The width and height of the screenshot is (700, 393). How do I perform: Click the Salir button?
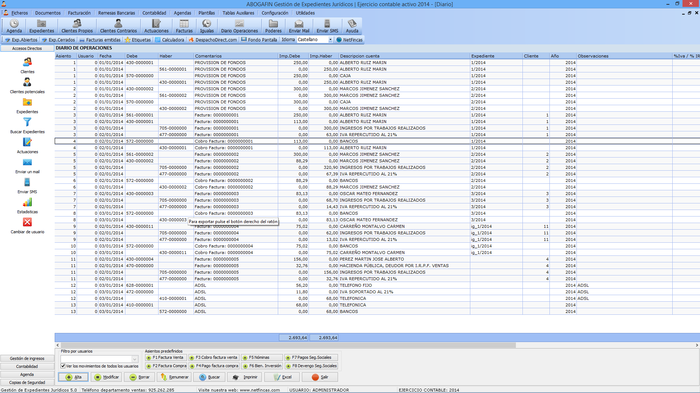(320, 377)
